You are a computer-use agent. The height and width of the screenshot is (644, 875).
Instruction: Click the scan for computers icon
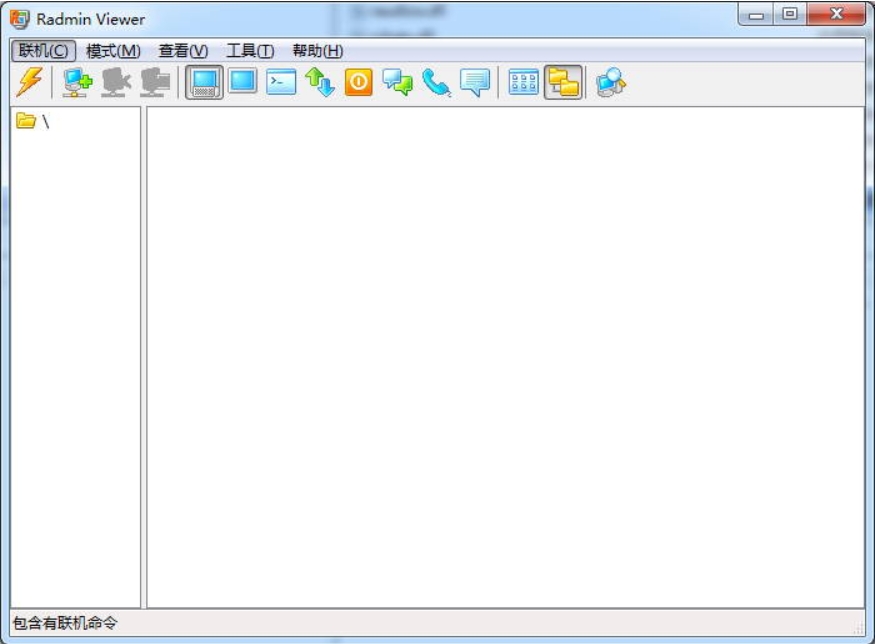[x=612, y=82]
